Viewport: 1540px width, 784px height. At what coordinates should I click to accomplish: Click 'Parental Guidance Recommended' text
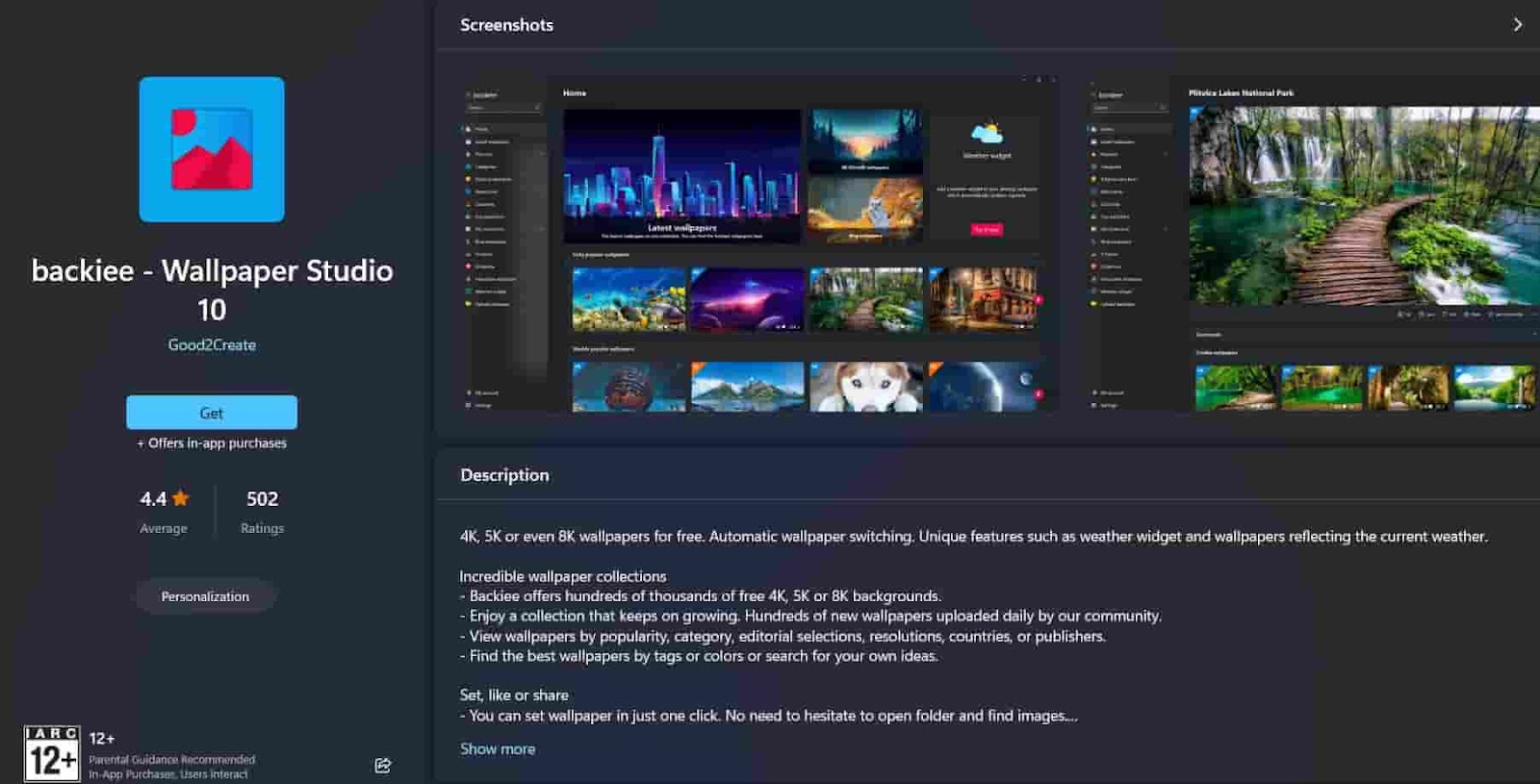[172, 760]
